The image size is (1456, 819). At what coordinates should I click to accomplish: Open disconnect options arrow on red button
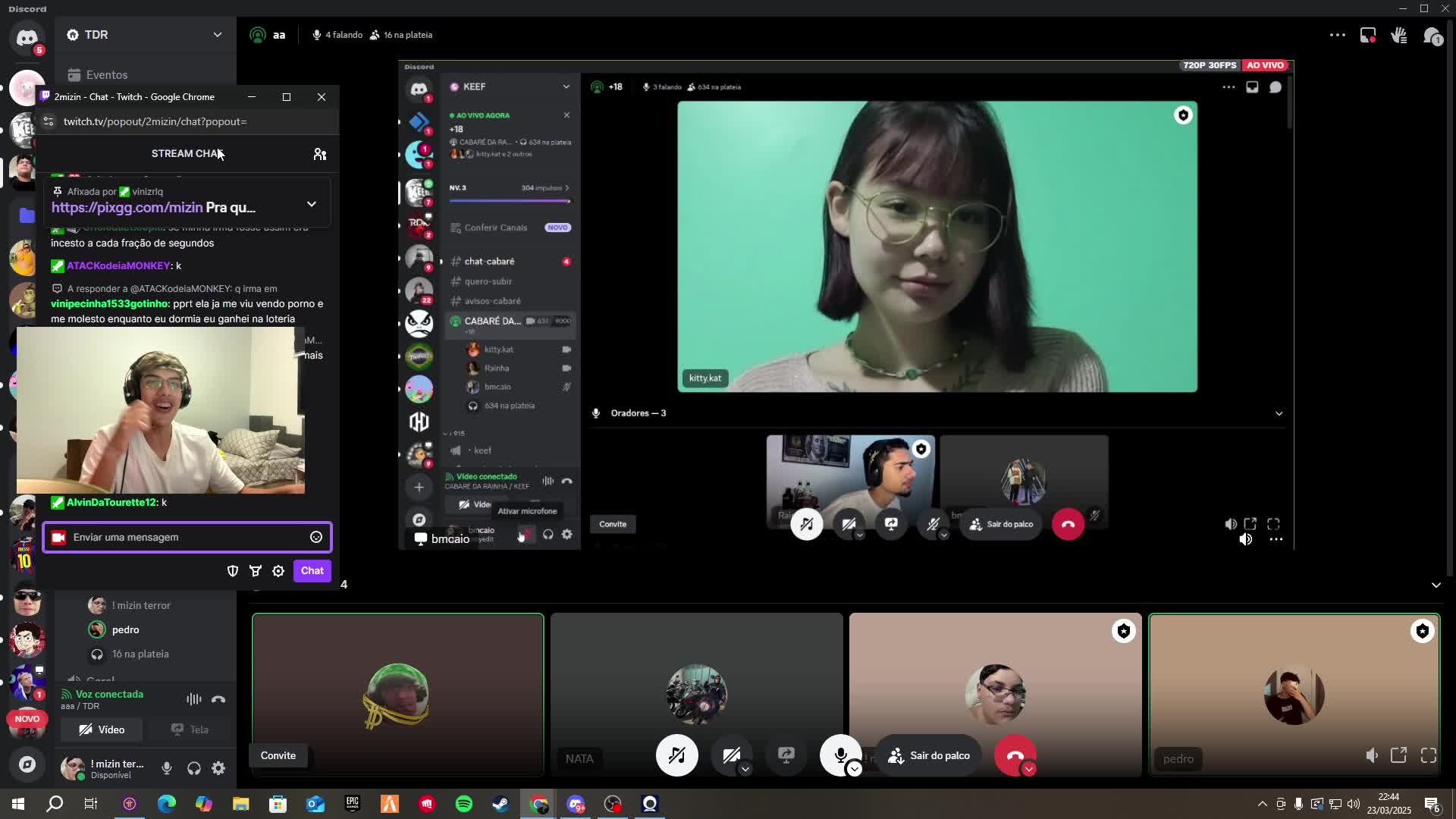coord(1029,769)
